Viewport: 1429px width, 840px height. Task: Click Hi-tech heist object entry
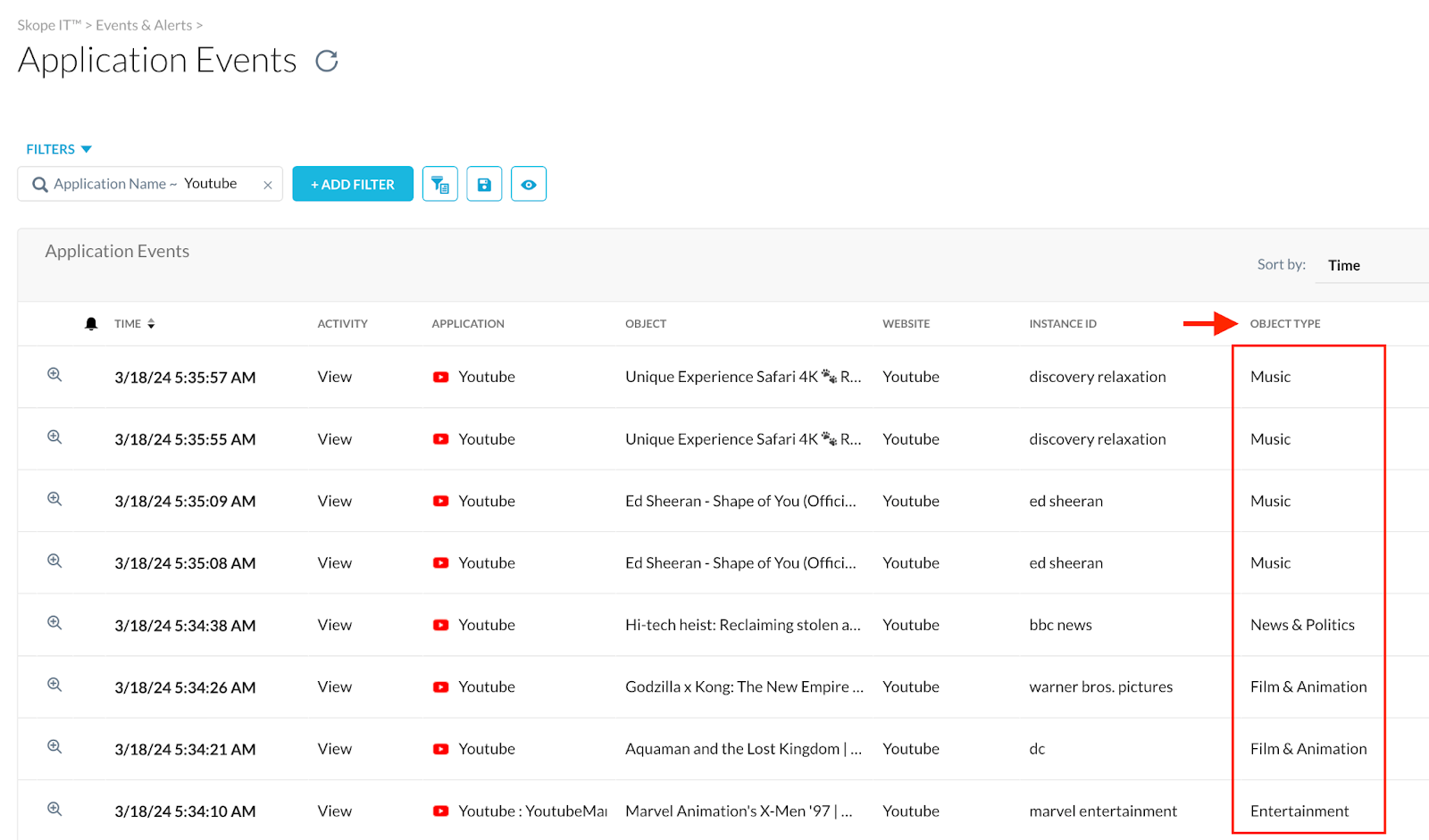click(743, 625)
